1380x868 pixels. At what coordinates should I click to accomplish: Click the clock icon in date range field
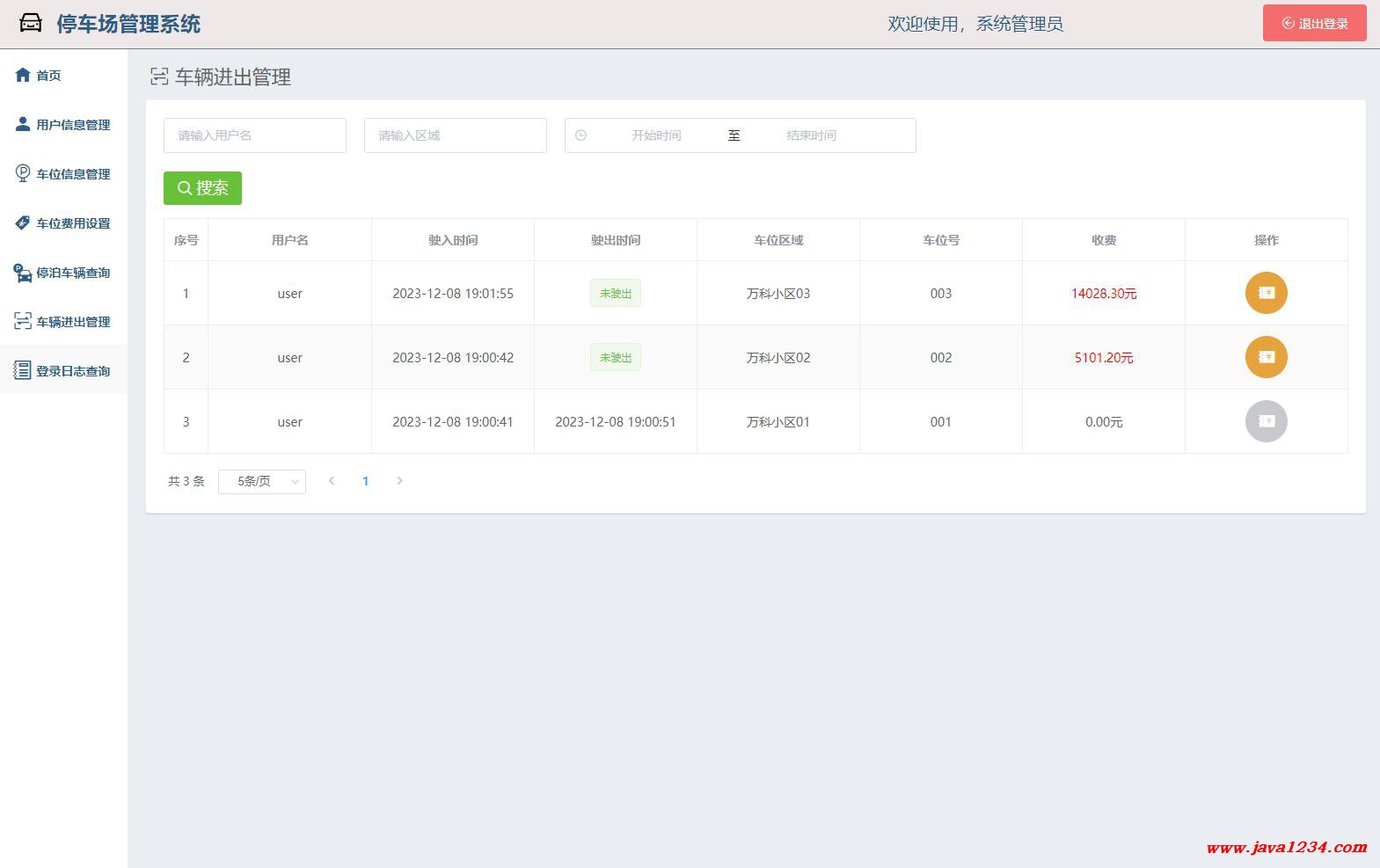pos(580,135)
